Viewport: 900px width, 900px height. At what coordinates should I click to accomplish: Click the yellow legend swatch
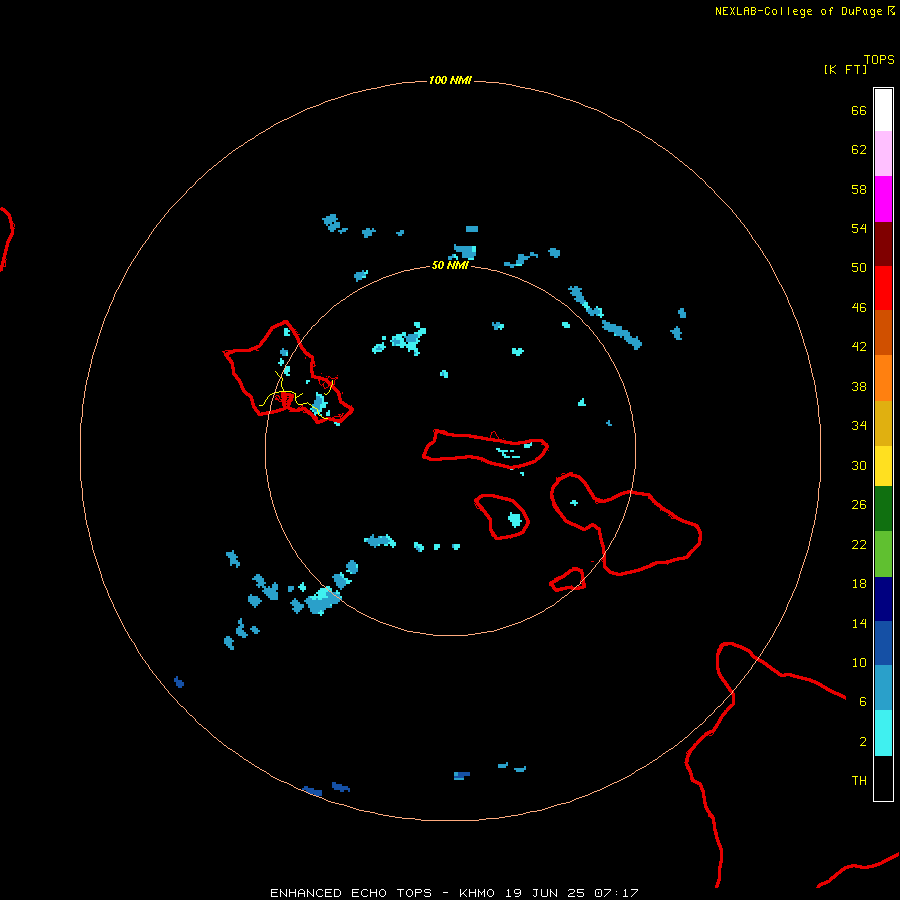(x=883, y=466)
